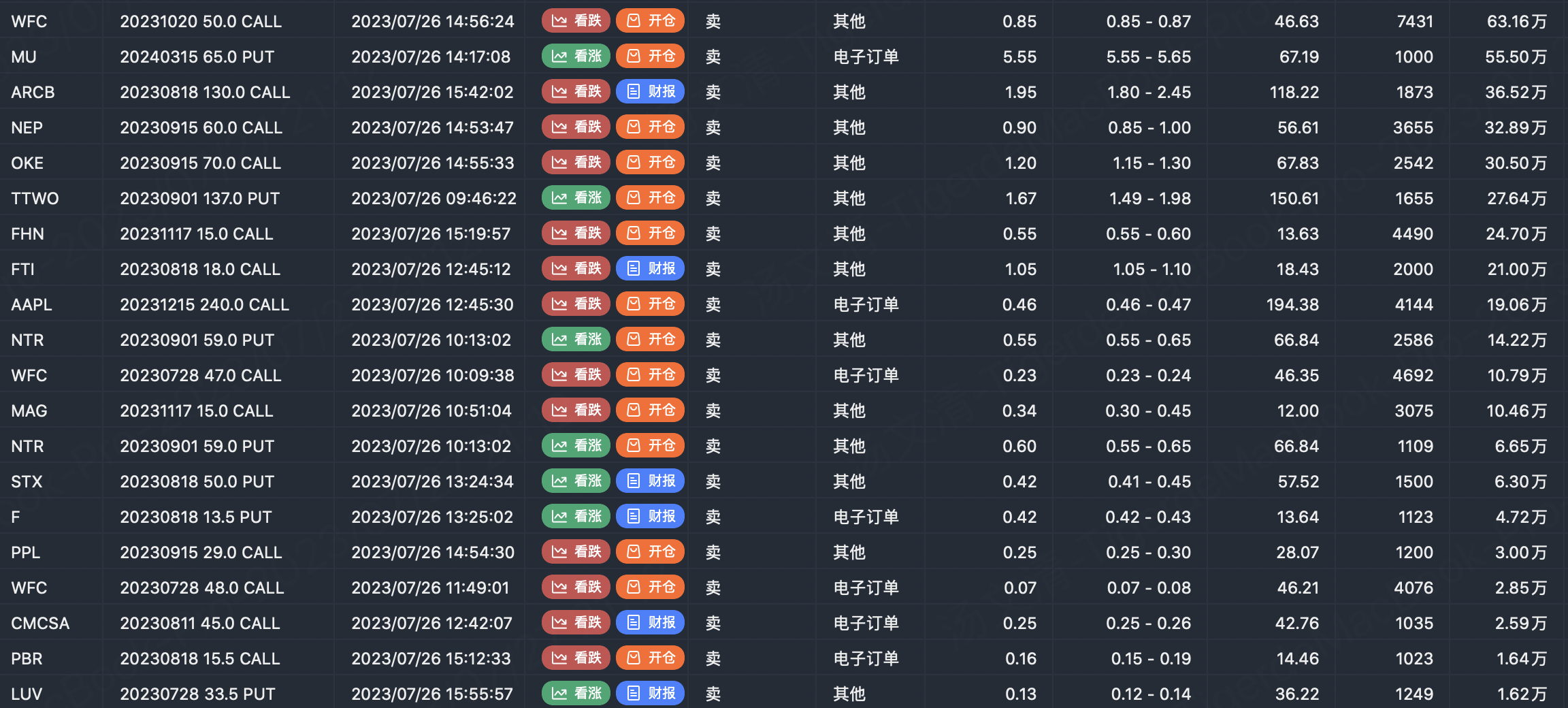Click the 财报 tag in the CMCSA row
The image size is (1568, 708).
(x=650, y=622)
